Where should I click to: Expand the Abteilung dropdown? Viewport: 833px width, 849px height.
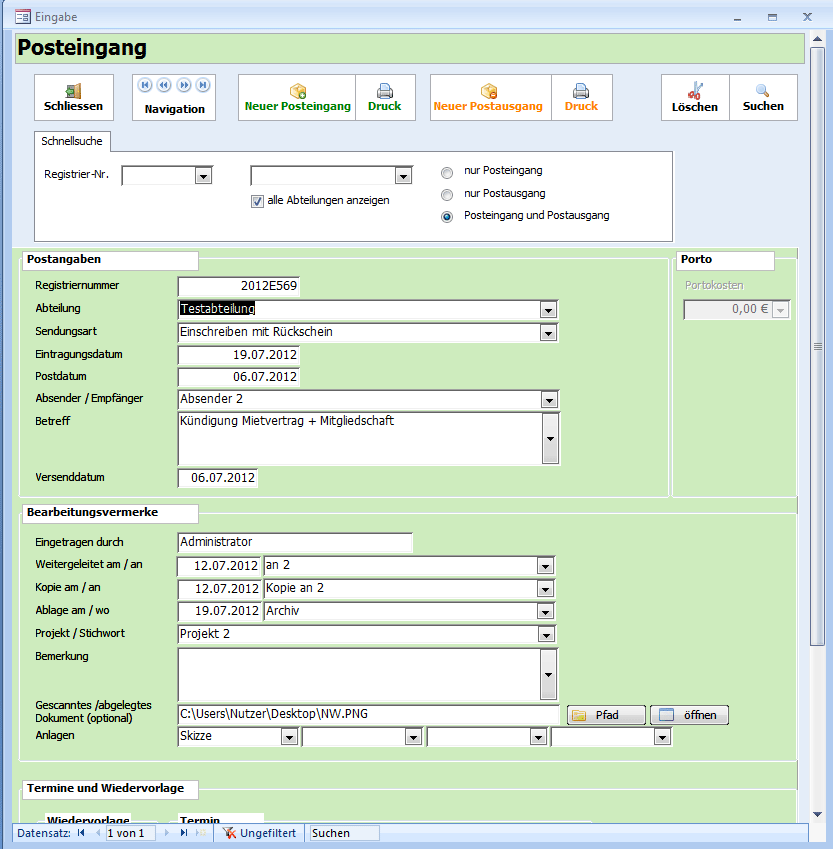tap(548, 310)
